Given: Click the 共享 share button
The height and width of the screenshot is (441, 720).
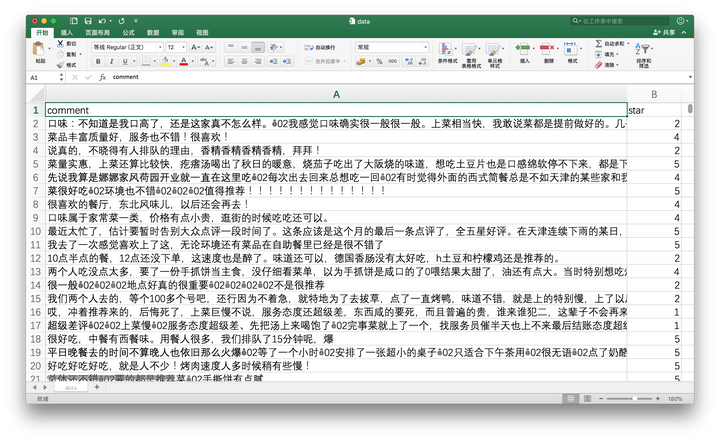Looking at the screenshot, I should point(664,32).
